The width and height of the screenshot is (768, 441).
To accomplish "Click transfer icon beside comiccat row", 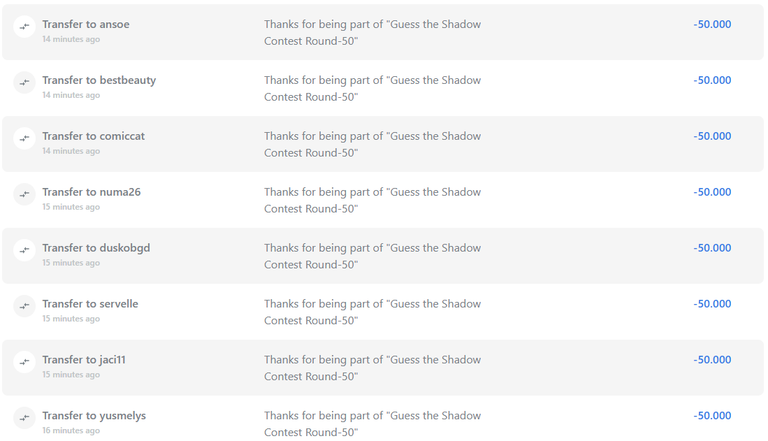I will point(24,138).
